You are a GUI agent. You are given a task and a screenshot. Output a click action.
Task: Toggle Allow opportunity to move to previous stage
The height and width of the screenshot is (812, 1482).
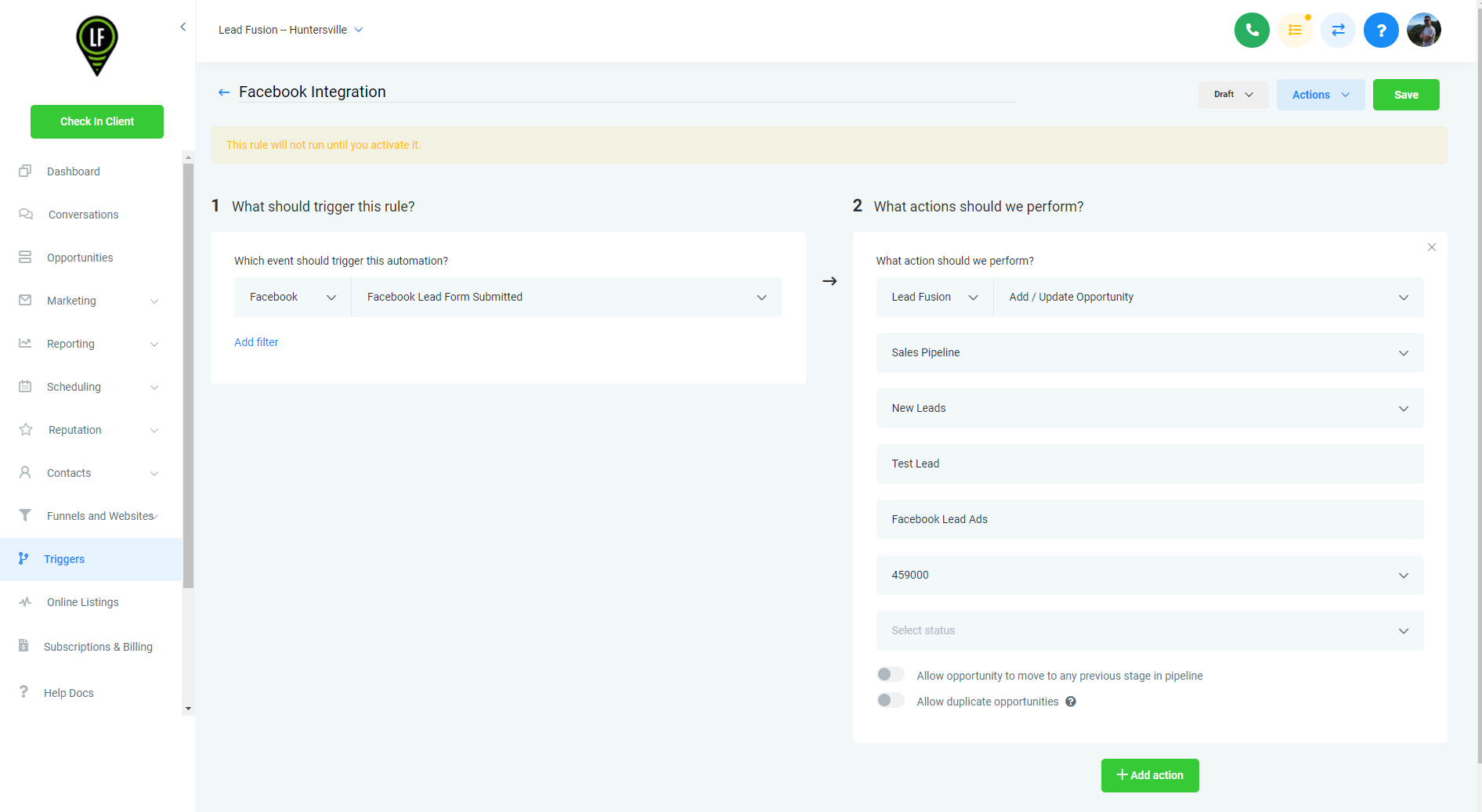coord(891,674)
